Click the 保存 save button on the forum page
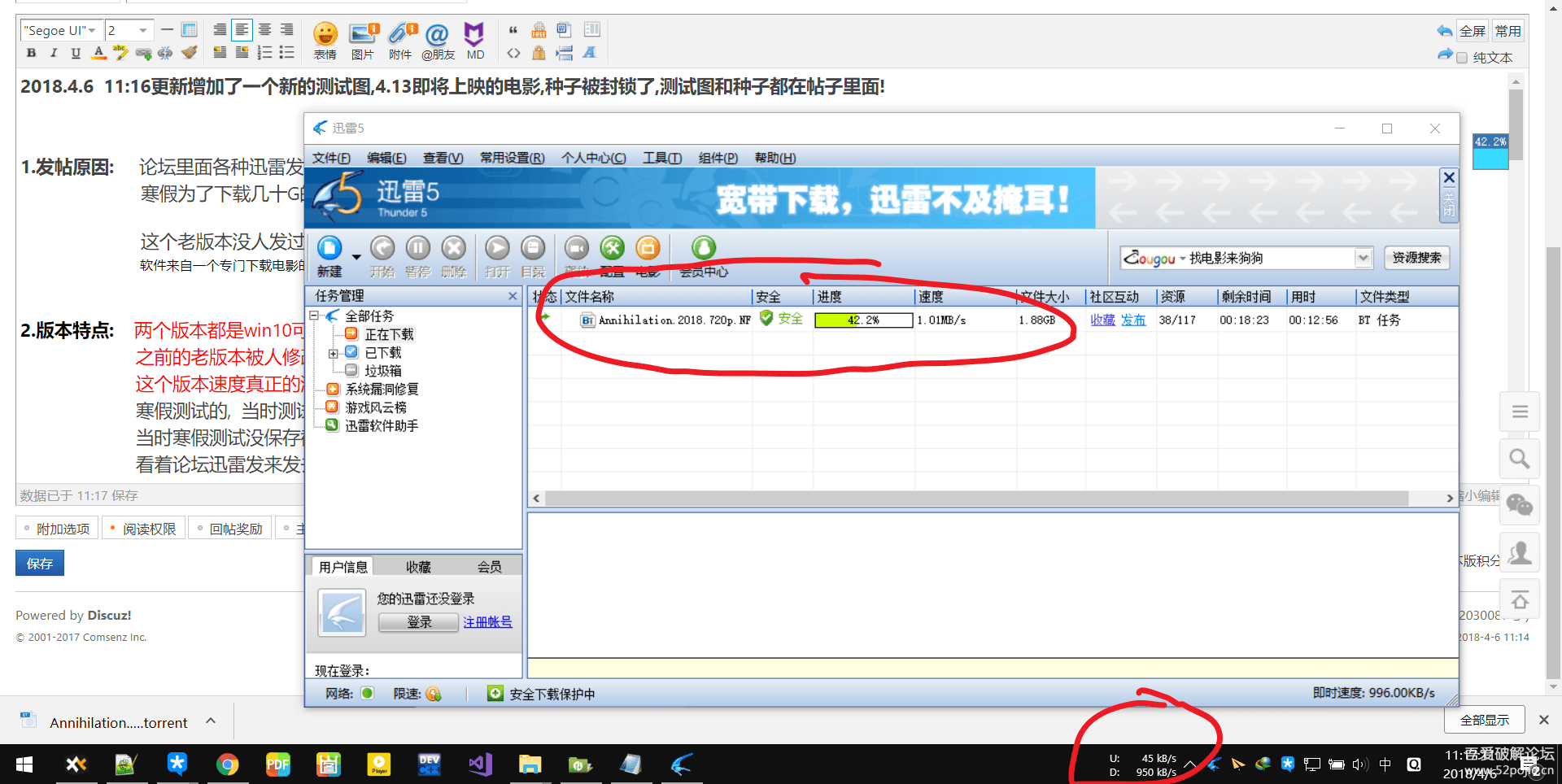 coord(40,563)
